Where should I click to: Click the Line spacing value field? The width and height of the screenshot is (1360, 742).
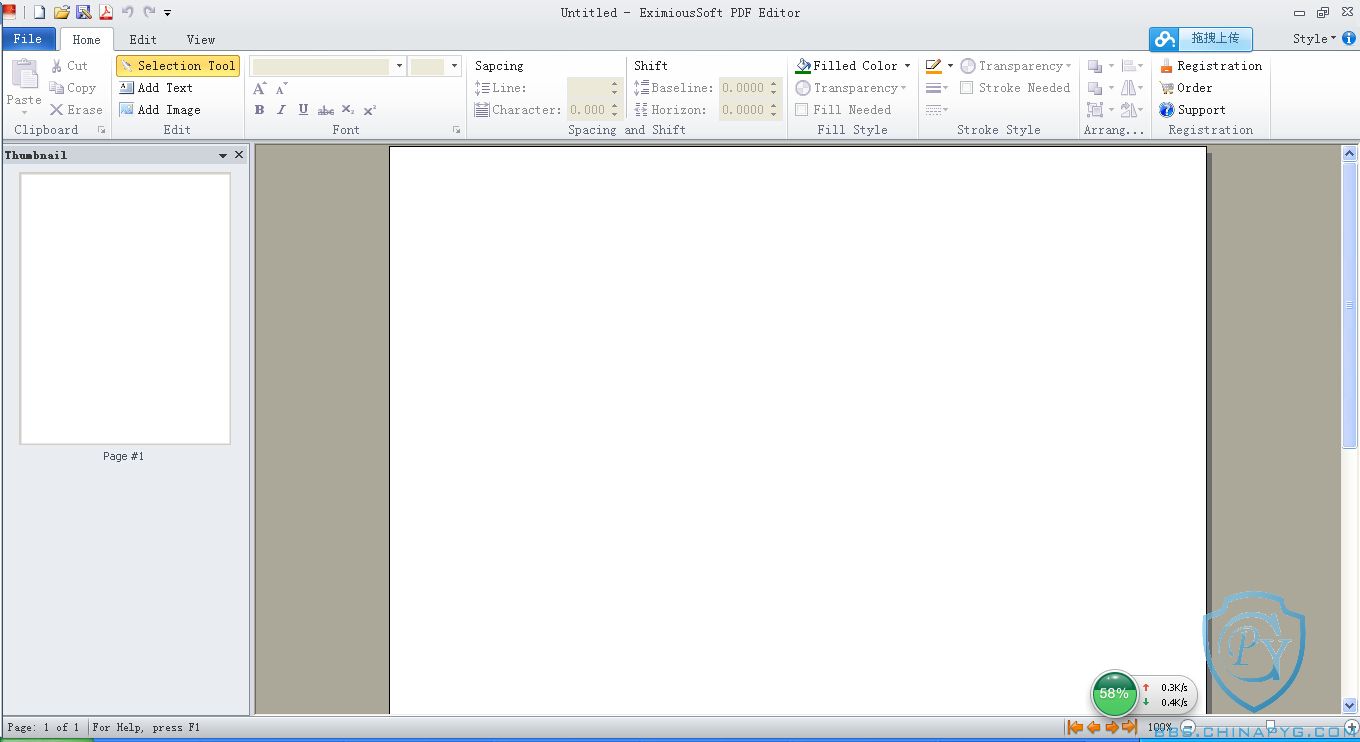pyautogui.click(x=588, y=88)
